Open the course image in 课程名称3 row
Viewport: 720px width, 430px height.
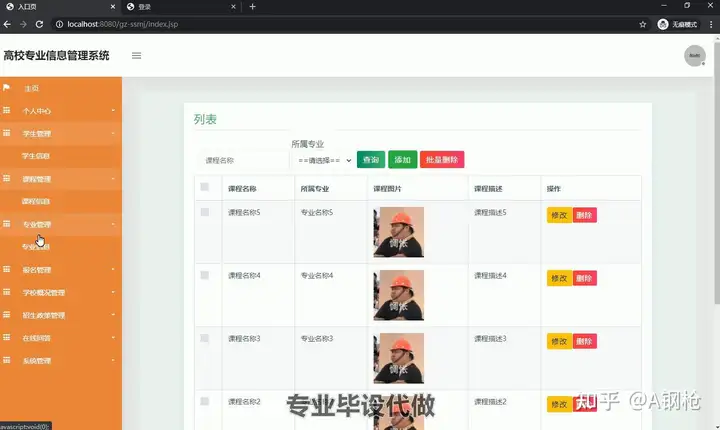399,358
